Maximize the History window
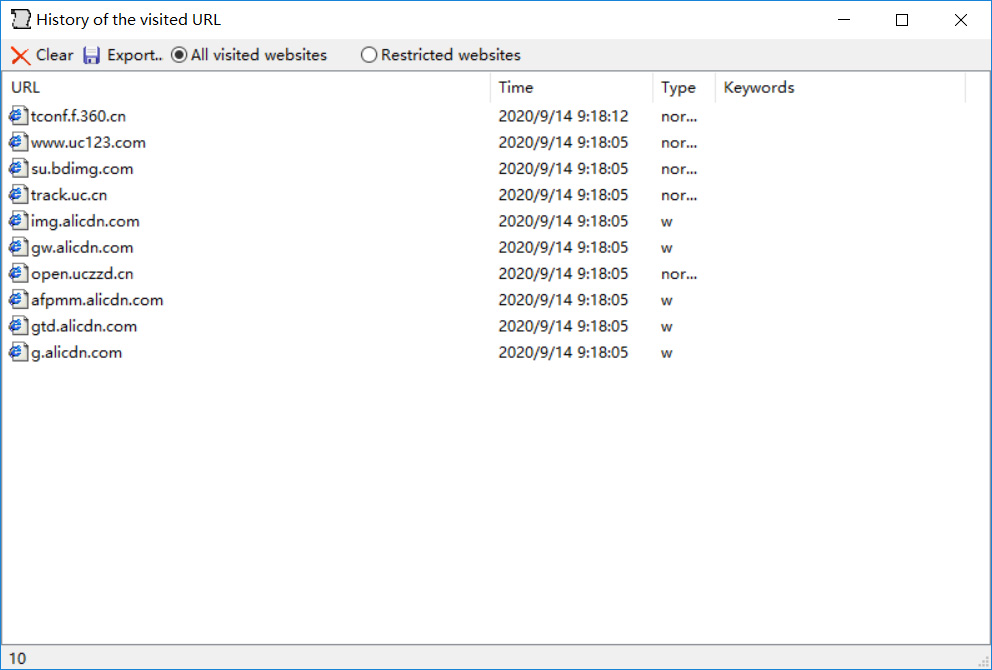This screenshot has width=992, height=670. coord(902,20)
